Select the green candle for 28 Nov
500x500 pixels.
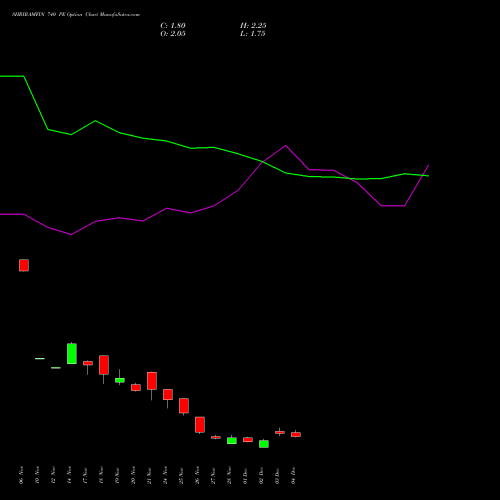[232, 440]
